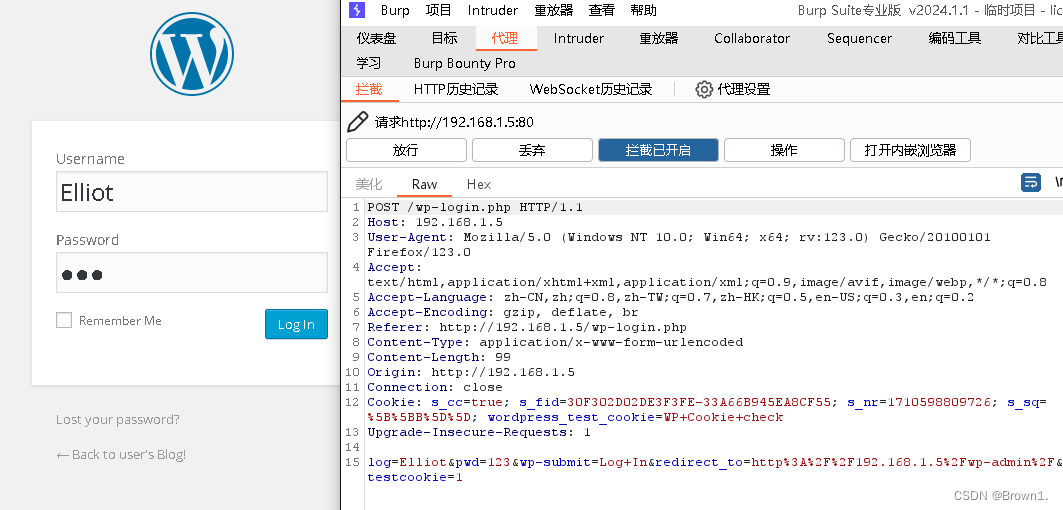This screenshot has width=1063, height=510.
Task: Switch editor view to 美化
Action: click(369, 184)
